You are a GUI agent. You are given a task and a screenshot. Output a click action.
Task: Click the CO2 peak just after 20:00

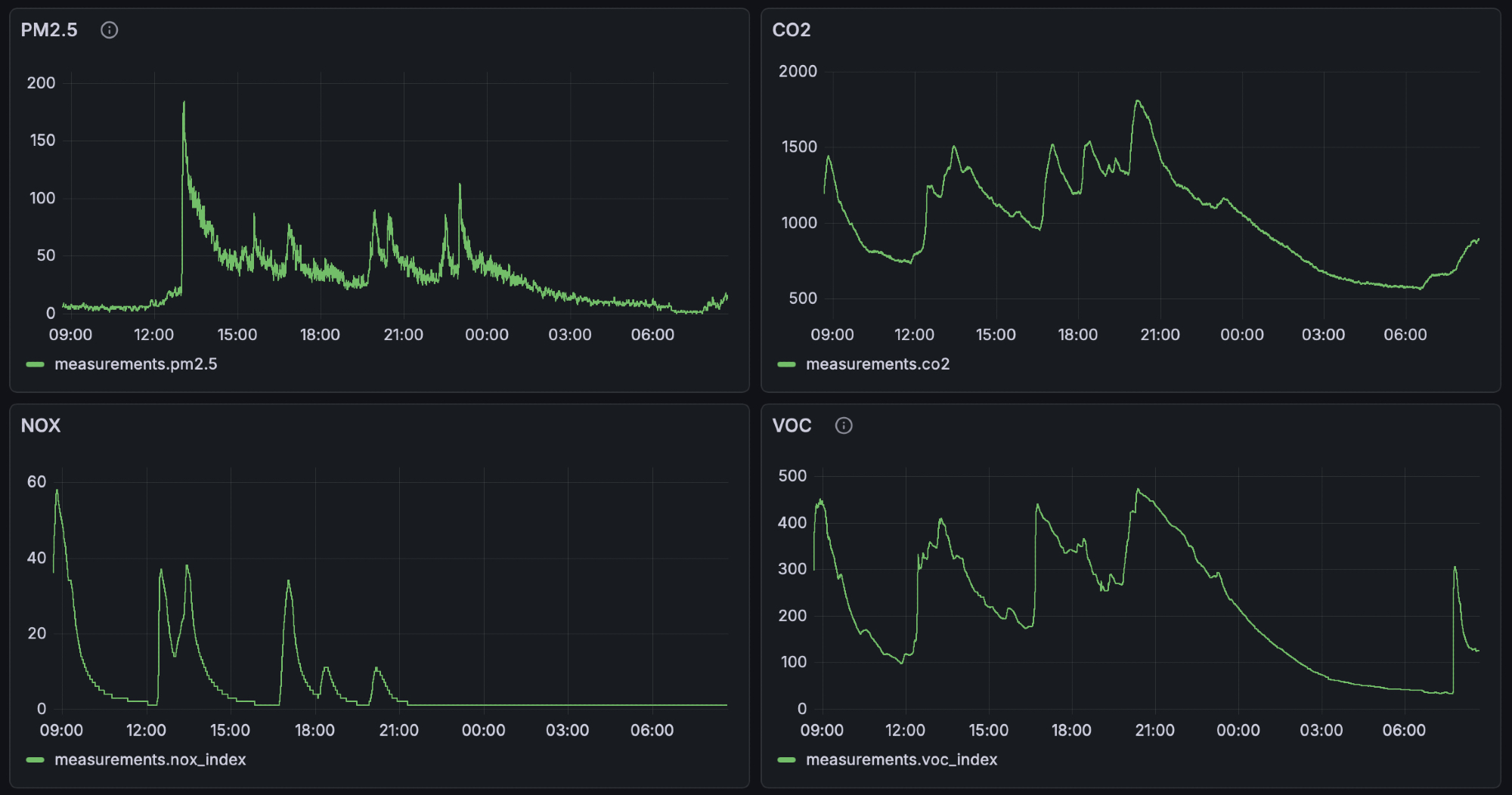click(1137, 101)
